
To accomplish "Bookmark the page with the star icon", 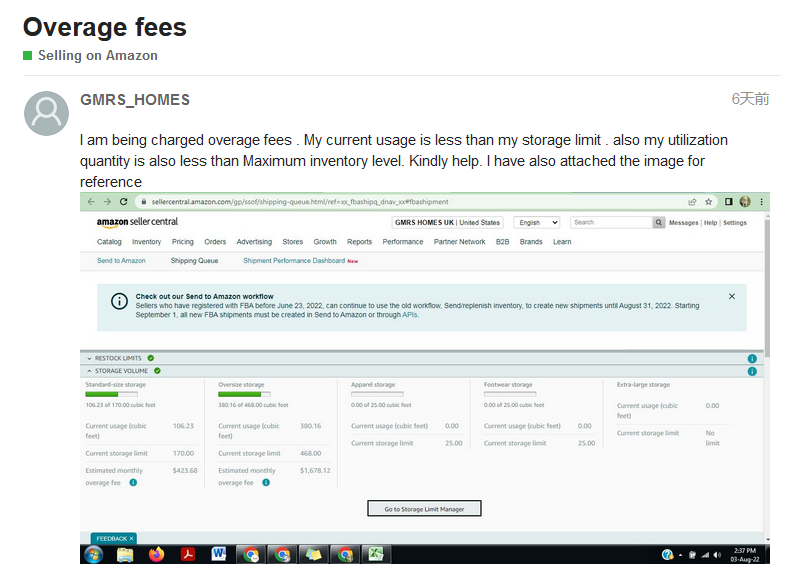I will 708,202.
